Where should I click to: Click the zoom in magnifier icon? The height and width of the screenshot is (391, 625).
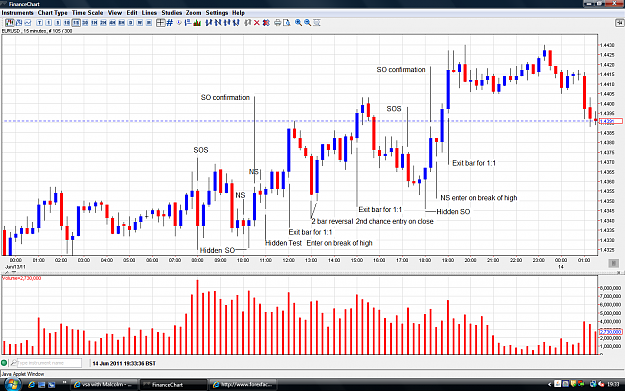coord(299,23)
